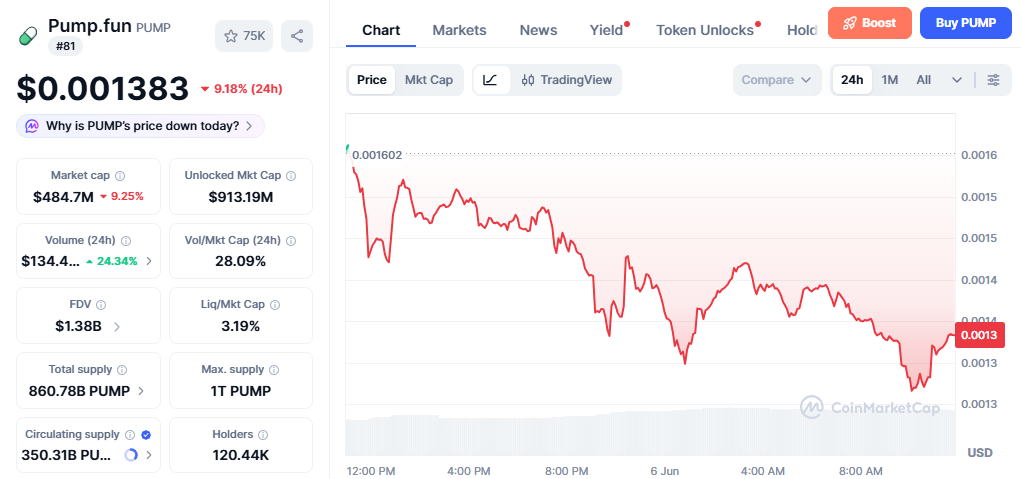This screenshot has width=1021, height=479.
Task: Open Circulating supply info icon
Action: click(130, 435)
